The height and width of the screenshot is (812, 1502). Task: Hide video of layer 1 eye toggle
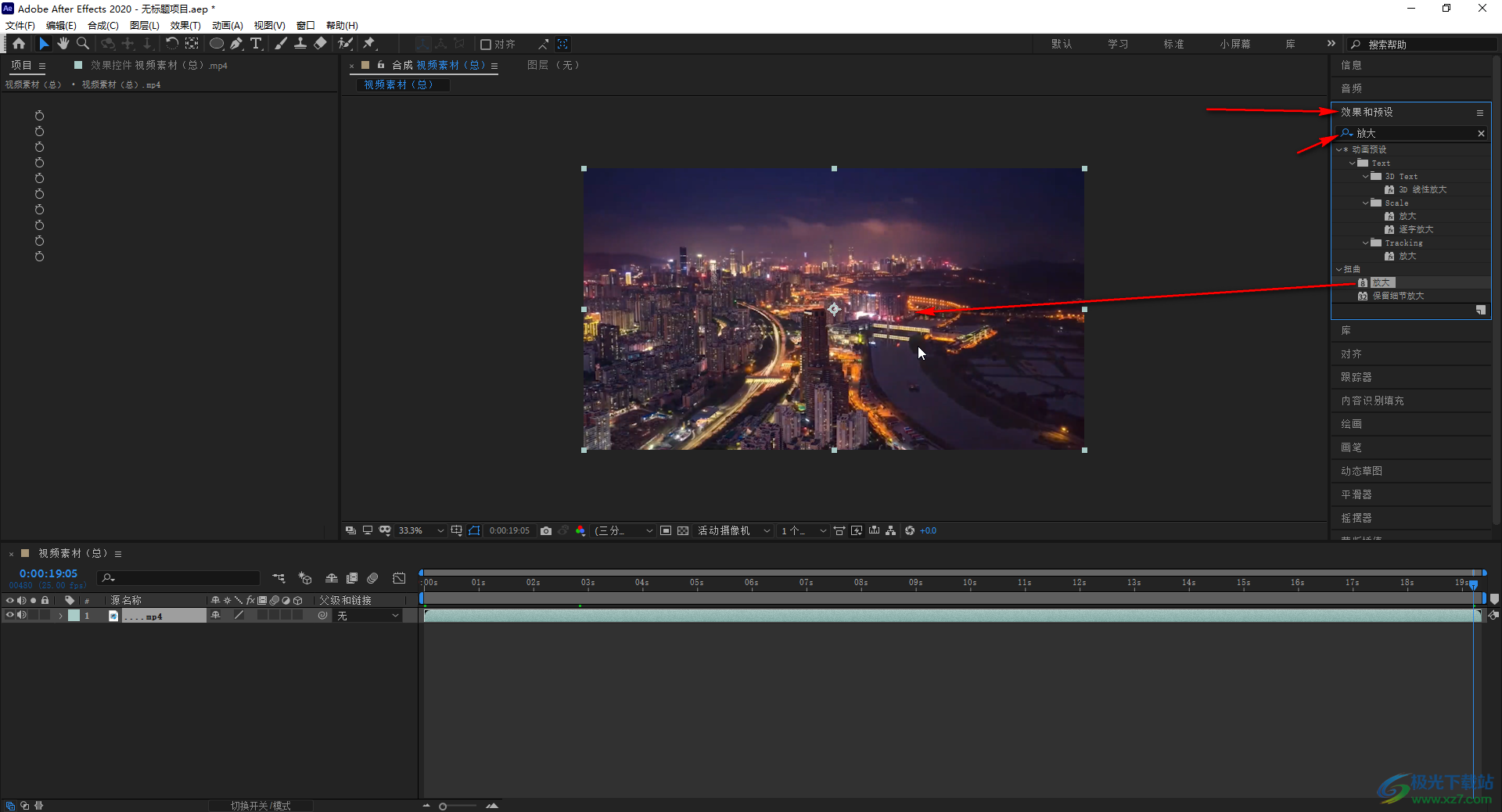click(x=10, y=616)
